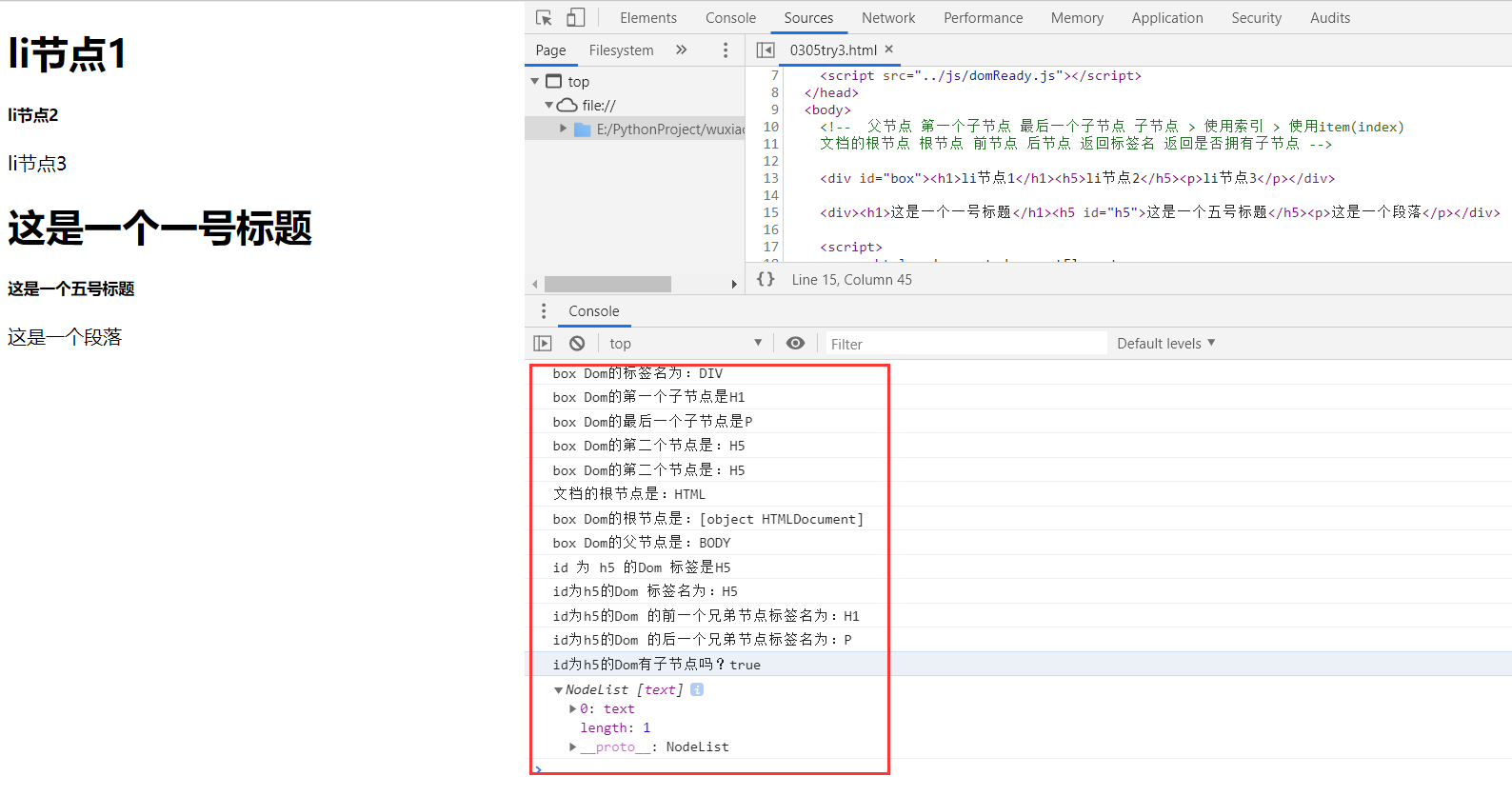Click the console prompt arrow

[x=538, y=768]
